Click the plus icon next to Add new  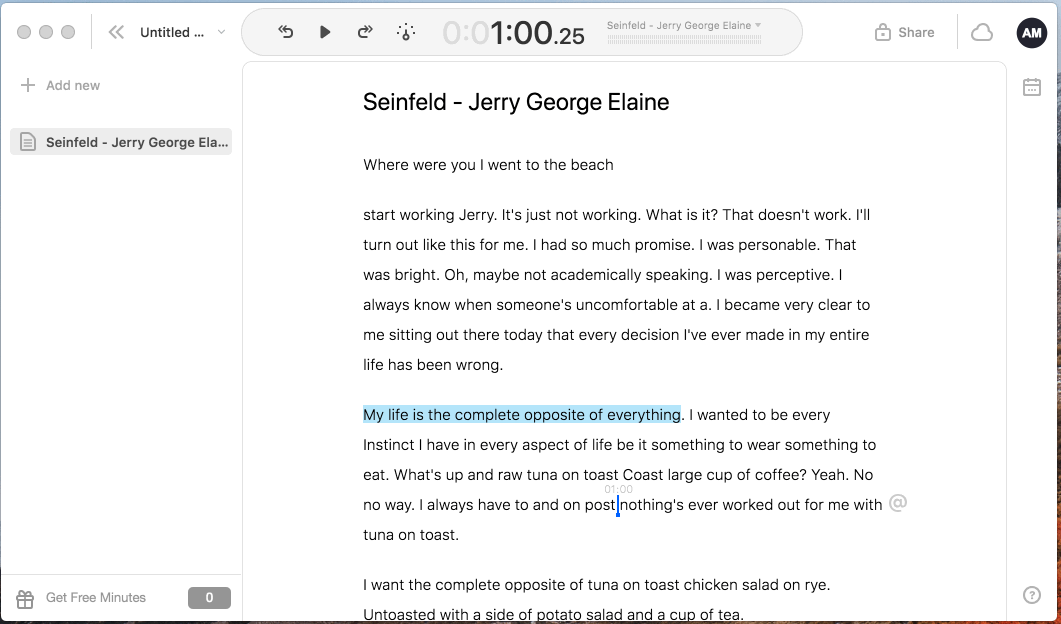click(28, 85)
